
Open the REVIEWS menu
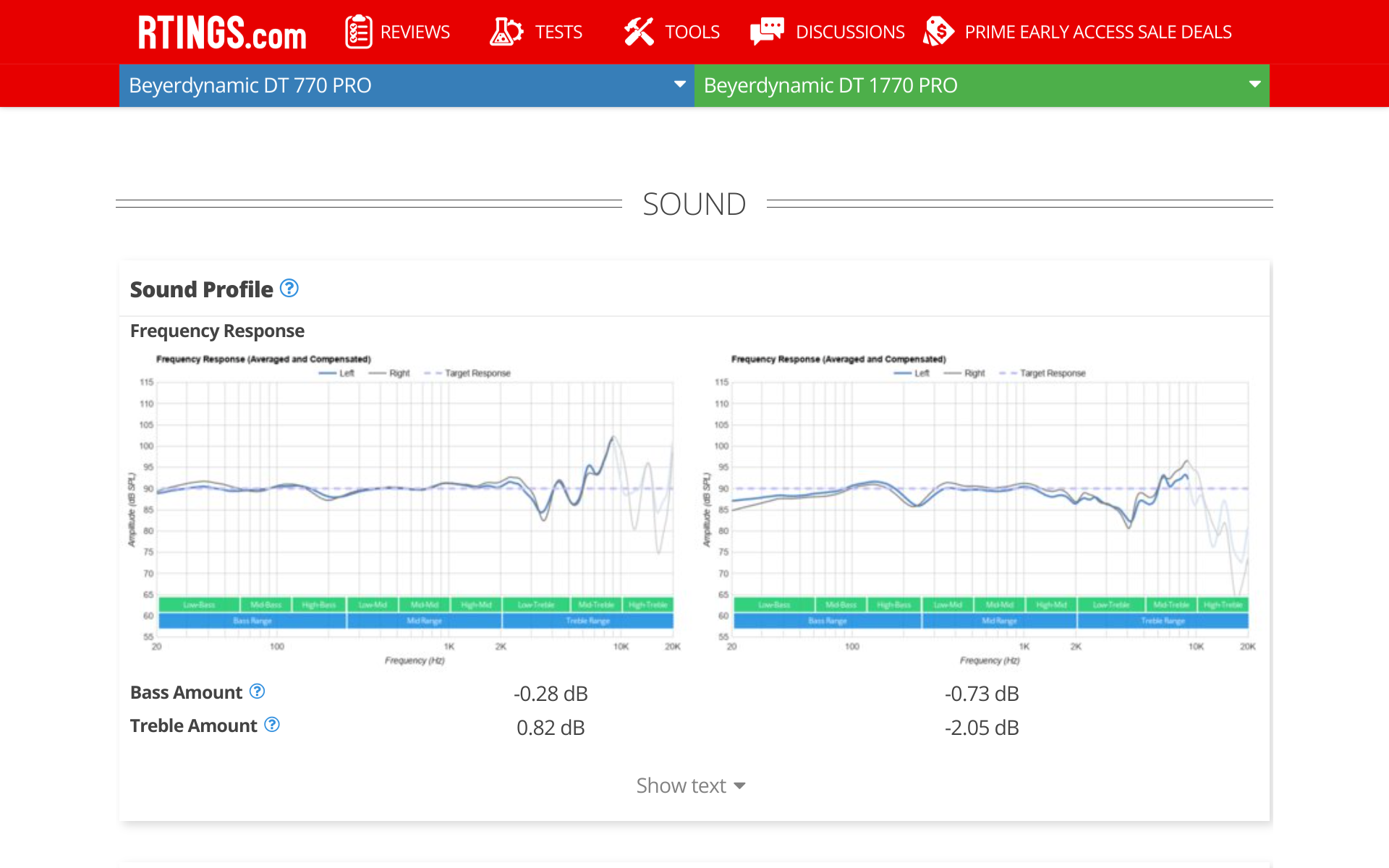[x=415, y=32]
